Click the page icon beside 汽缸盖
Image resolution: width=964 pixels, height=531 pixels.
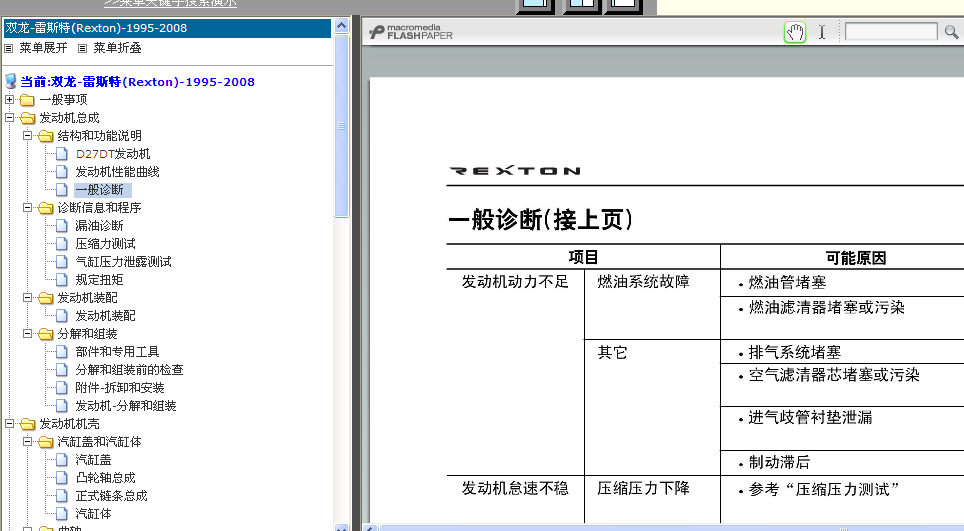pyautogui.click(x=61, y=460)
